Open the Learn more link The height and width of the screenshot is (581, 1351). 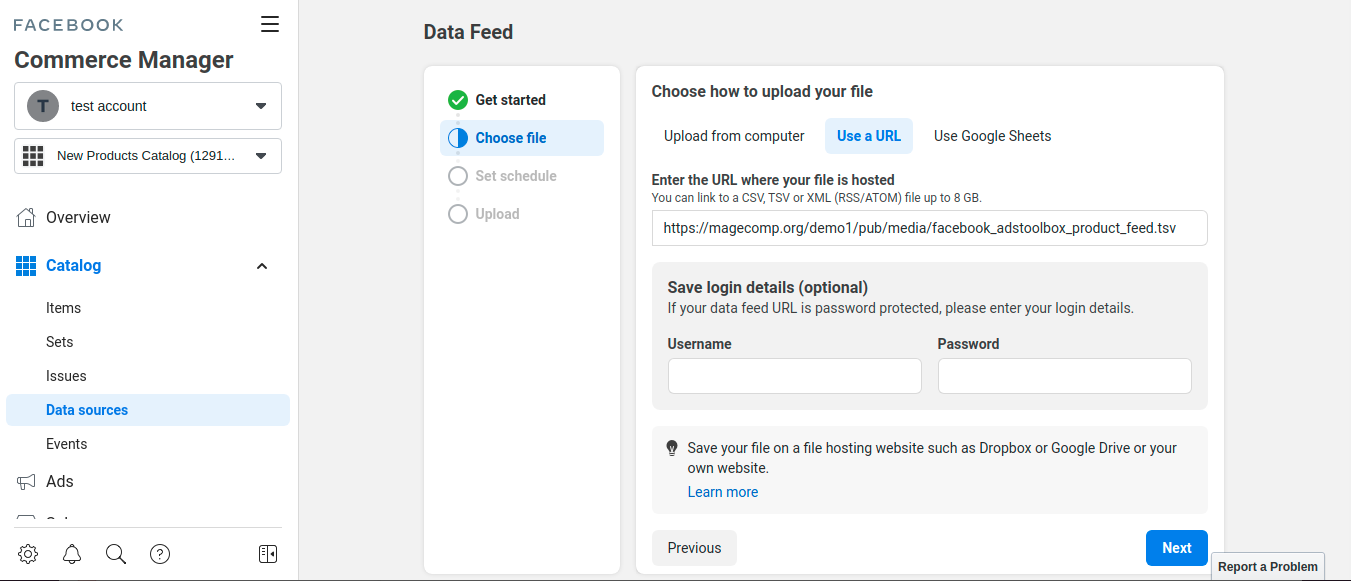[722, 492]
